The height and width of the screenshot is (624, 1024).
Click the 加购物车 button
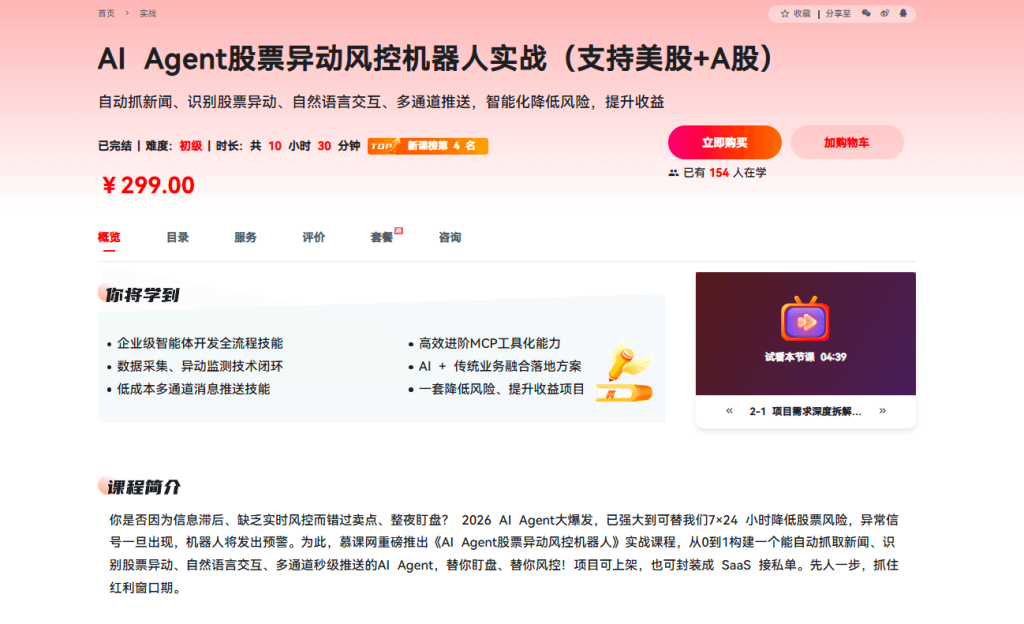(847, 143)
